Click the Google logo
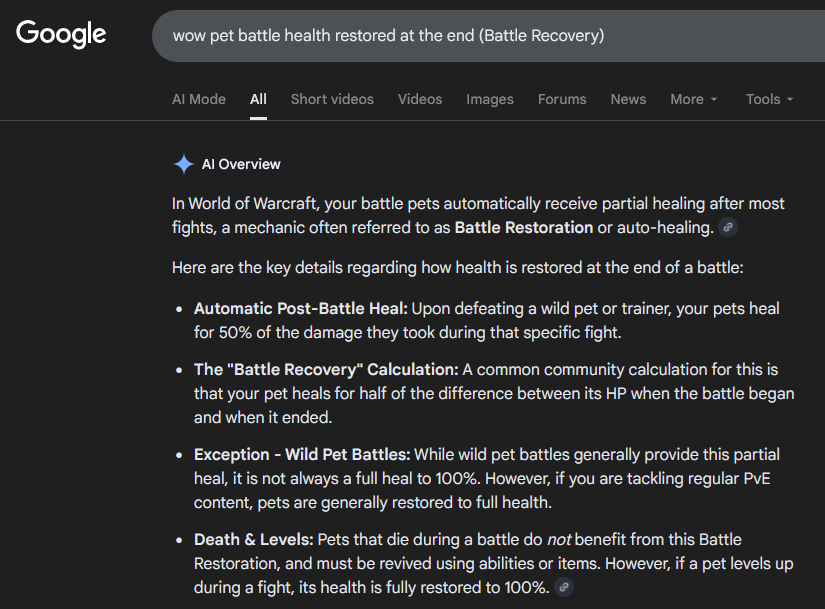The height and width of the screenshot is (609, 825). point(61,34)
